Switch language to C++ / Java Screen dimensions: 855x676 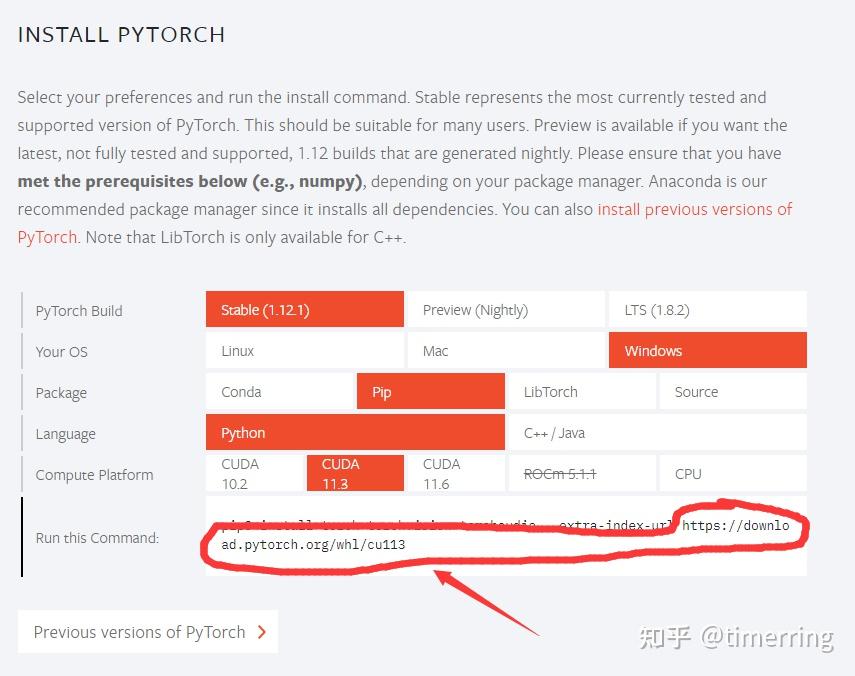pos(656,432)
